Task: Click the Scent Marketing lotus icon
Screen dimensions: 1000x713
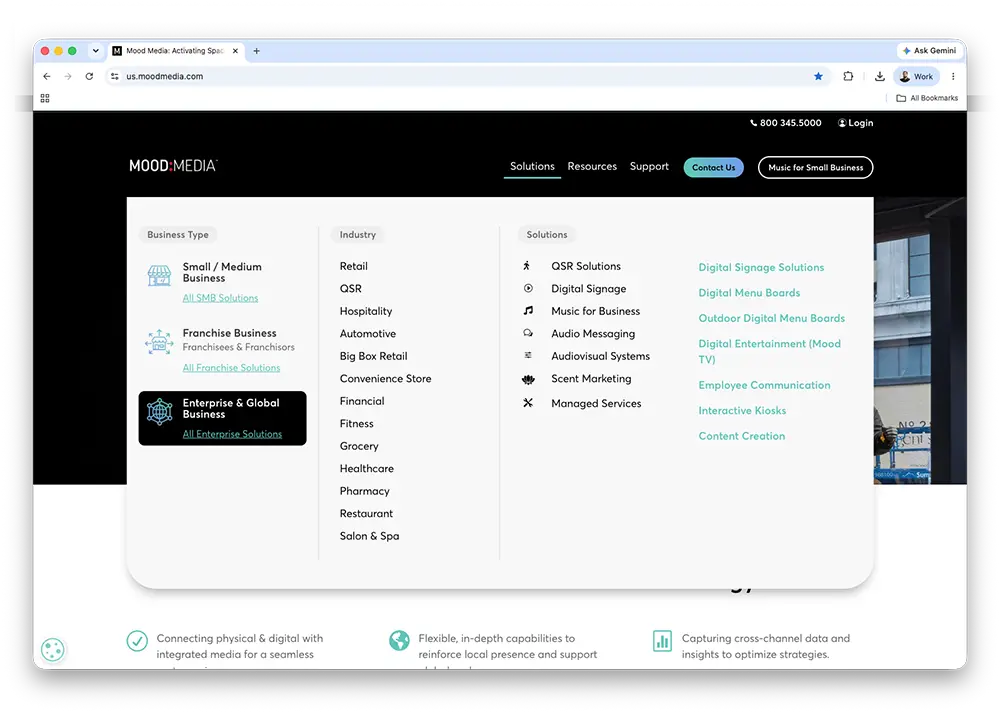Action: pos(528,379)
